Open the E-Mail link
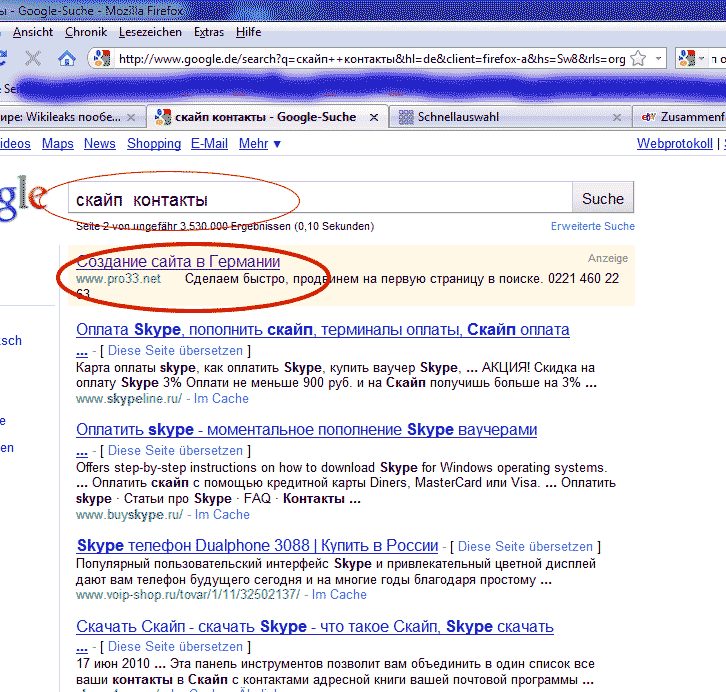The image size is (726, 692). tap(209, 143)
